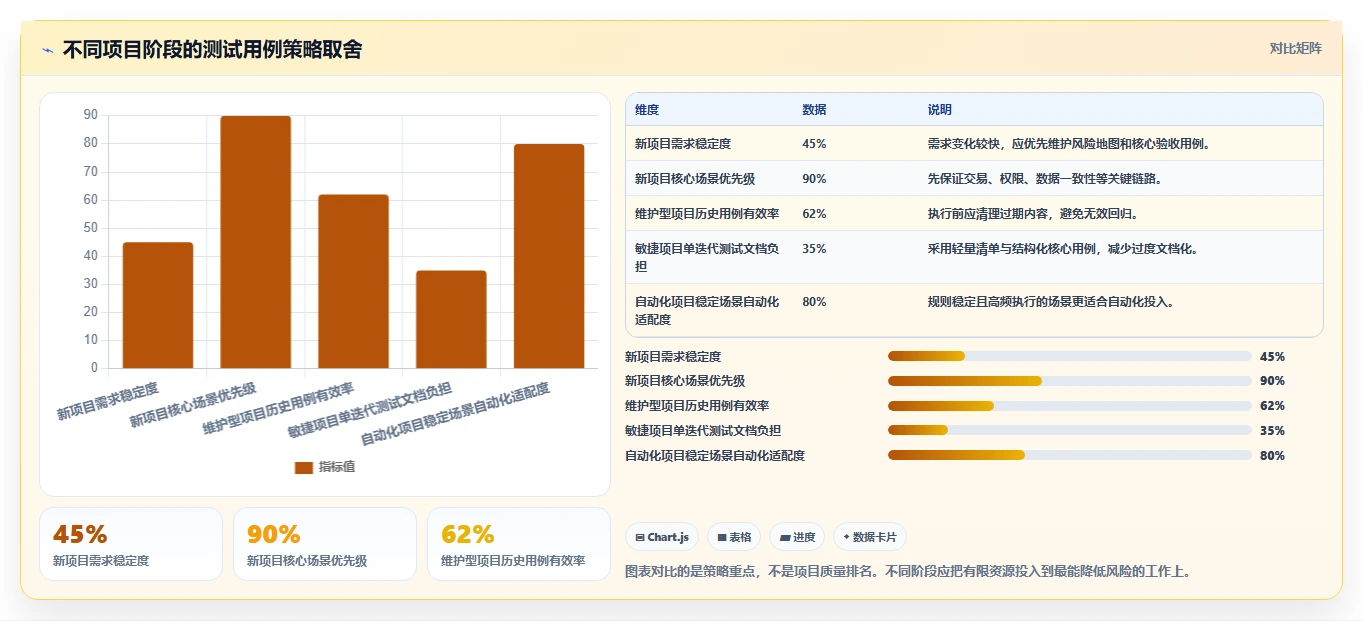The width and height of the screenshot is (1363, 621).
Task: Toggle the 指标值 legend color box
Action: [x=303, y=467]
